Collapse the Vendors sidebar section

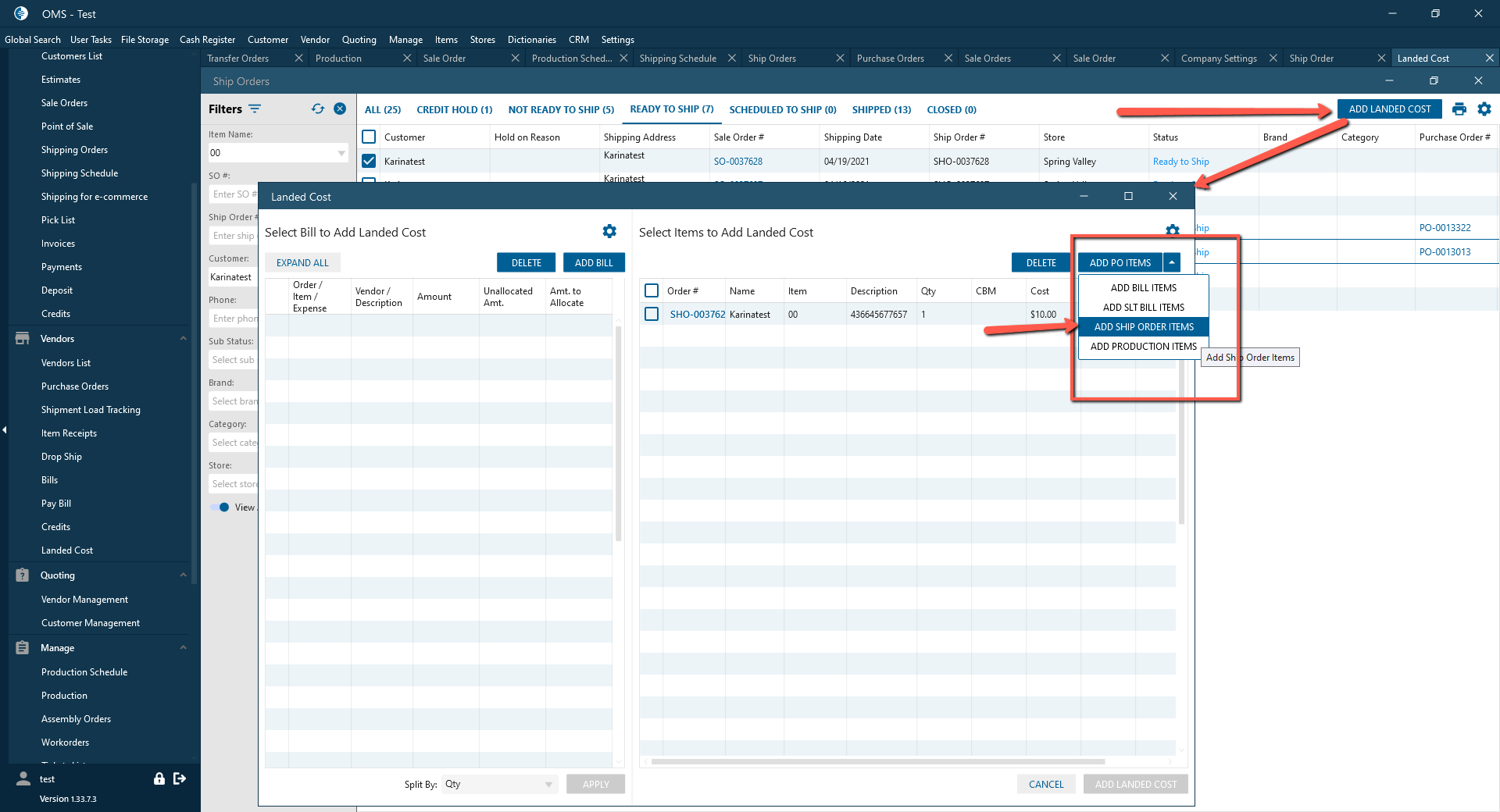183,339
